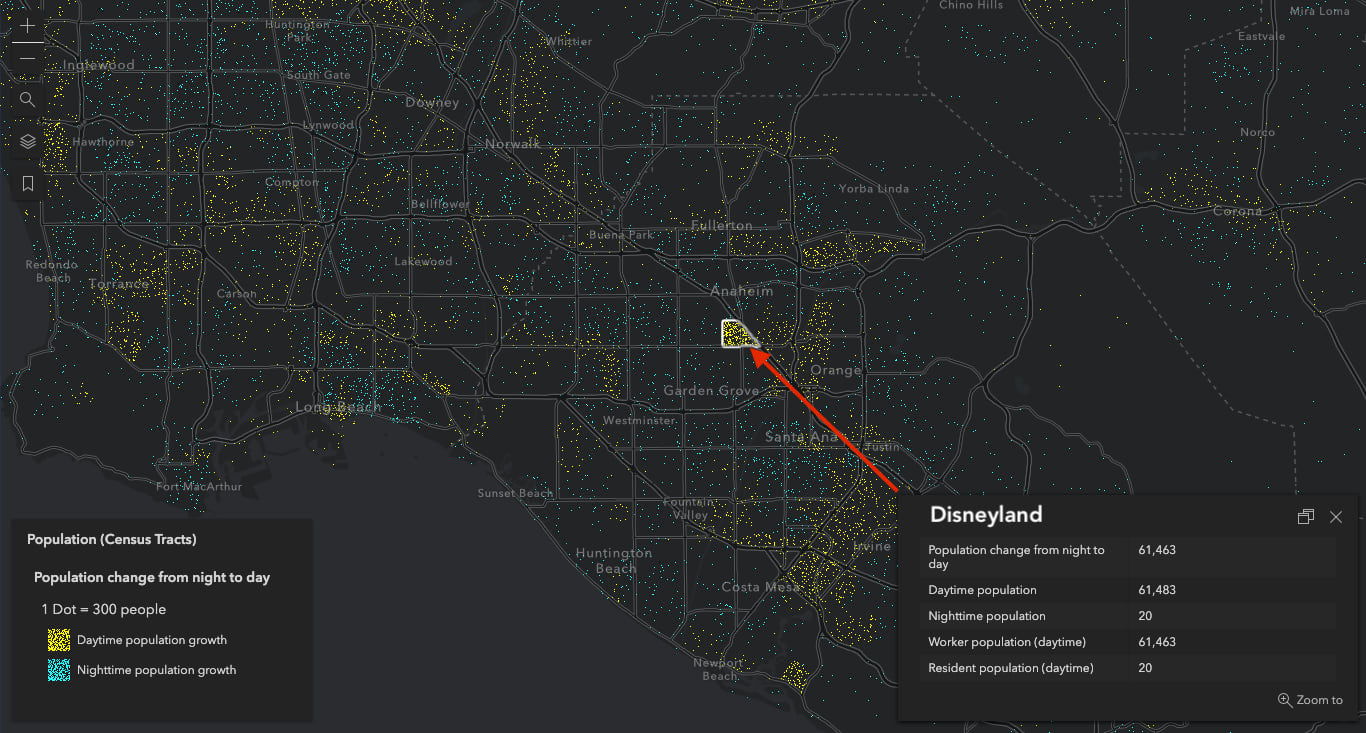Screen dimensions: 1366x733
Task: Dock the Disneyland popup using the dock icon
Action: tap(1305, 516)
